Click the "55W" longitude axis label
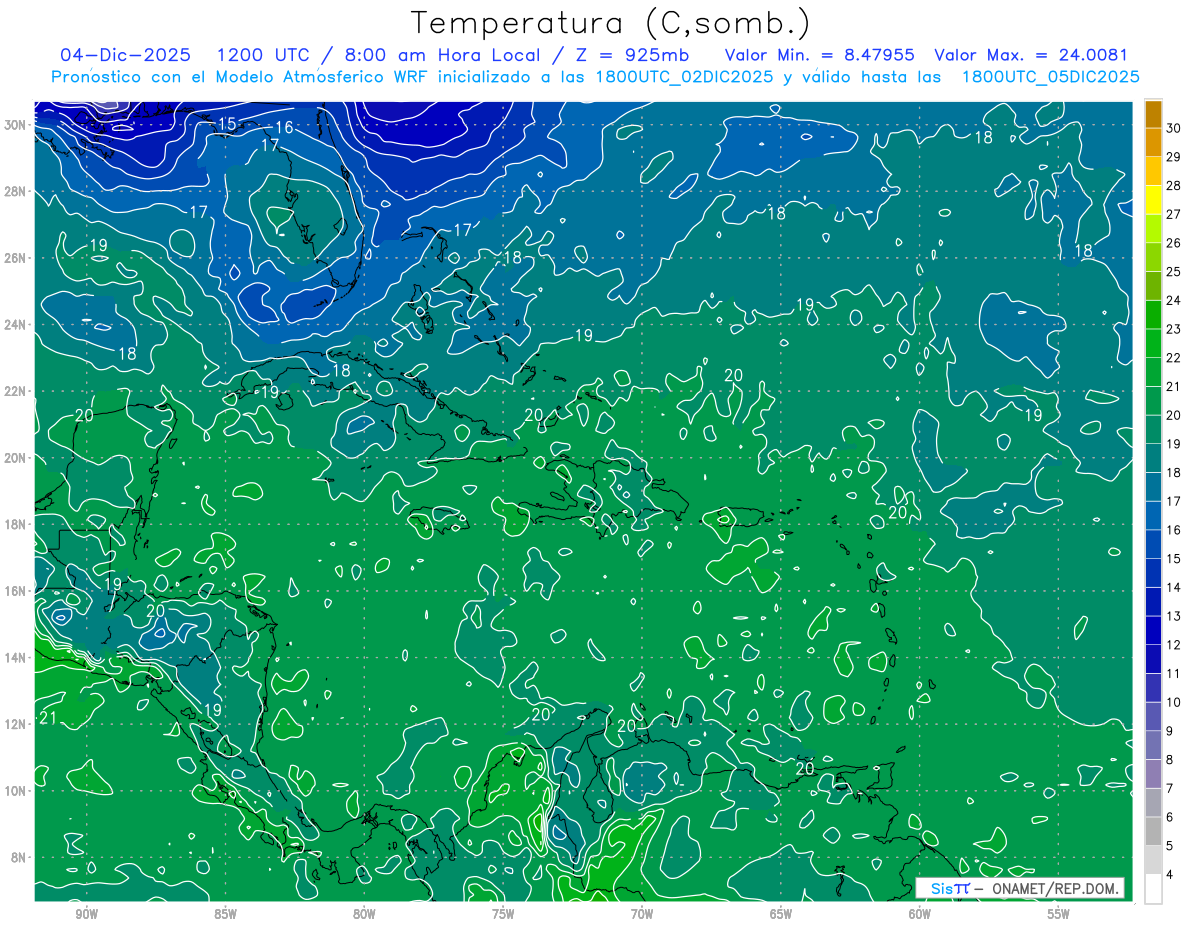Viewport: 1200px width, 927px height. [1059, 914]
